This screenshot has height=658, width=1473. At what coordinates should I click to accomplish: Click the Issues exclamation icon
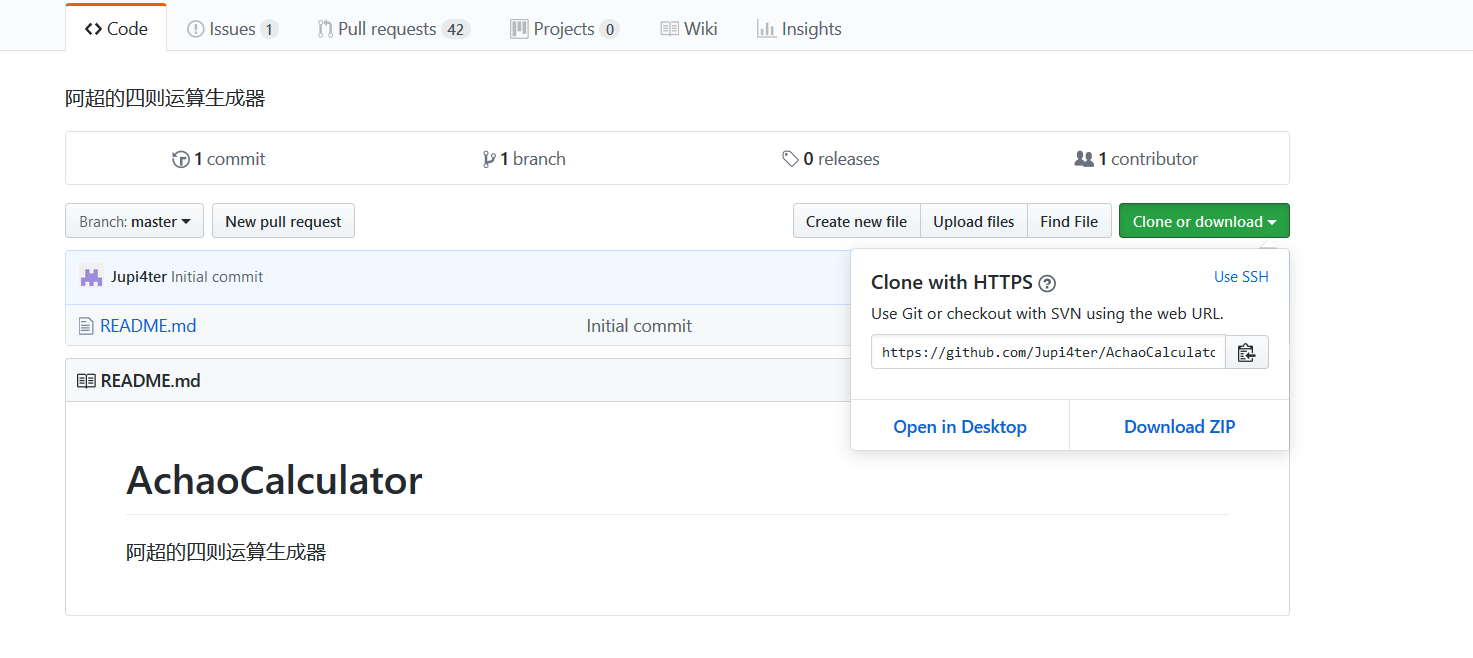[x=196, y=29]
